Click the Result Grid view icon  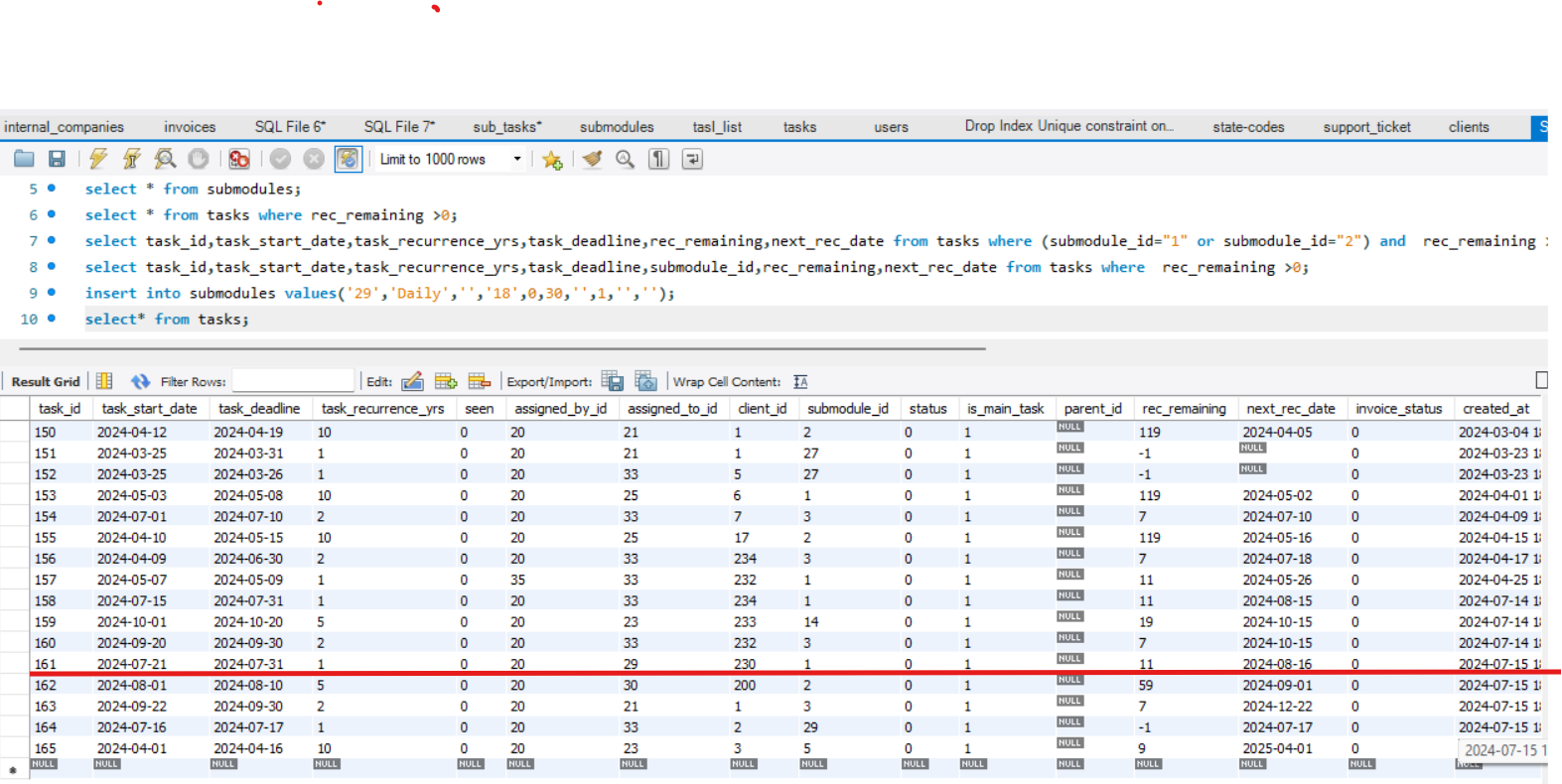[104, 381]
